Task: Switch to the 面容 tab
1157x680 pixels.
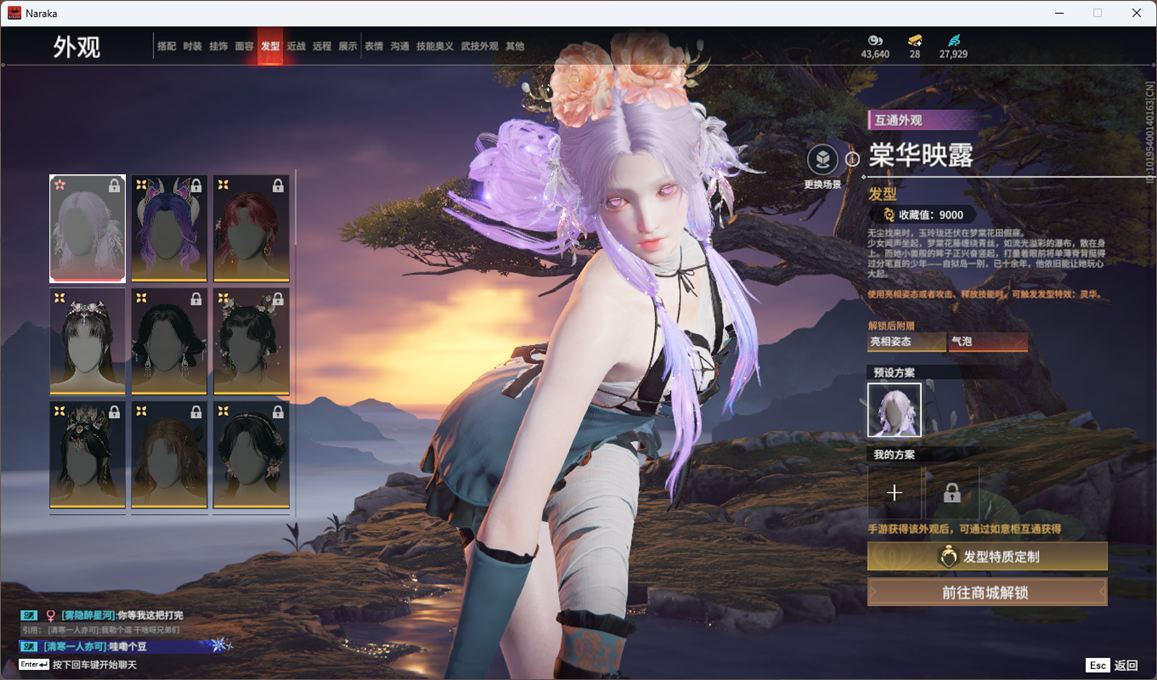Action: 244,46
